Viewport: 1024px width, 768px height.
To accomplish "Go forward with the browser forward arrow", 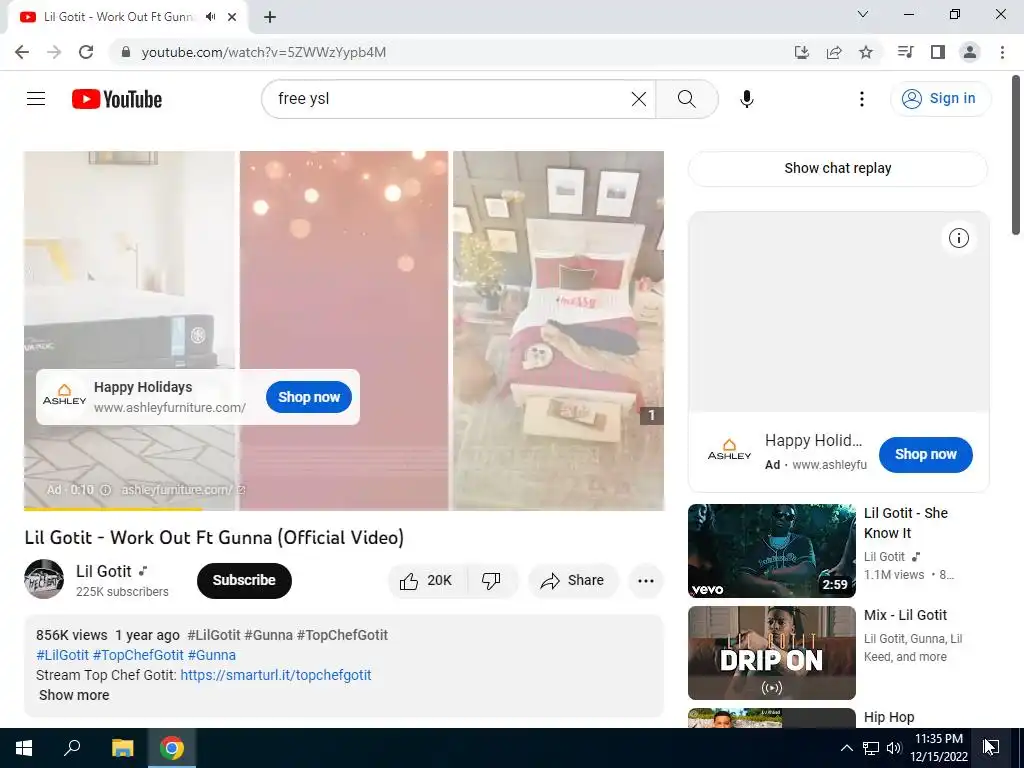I will click(54, 52).
